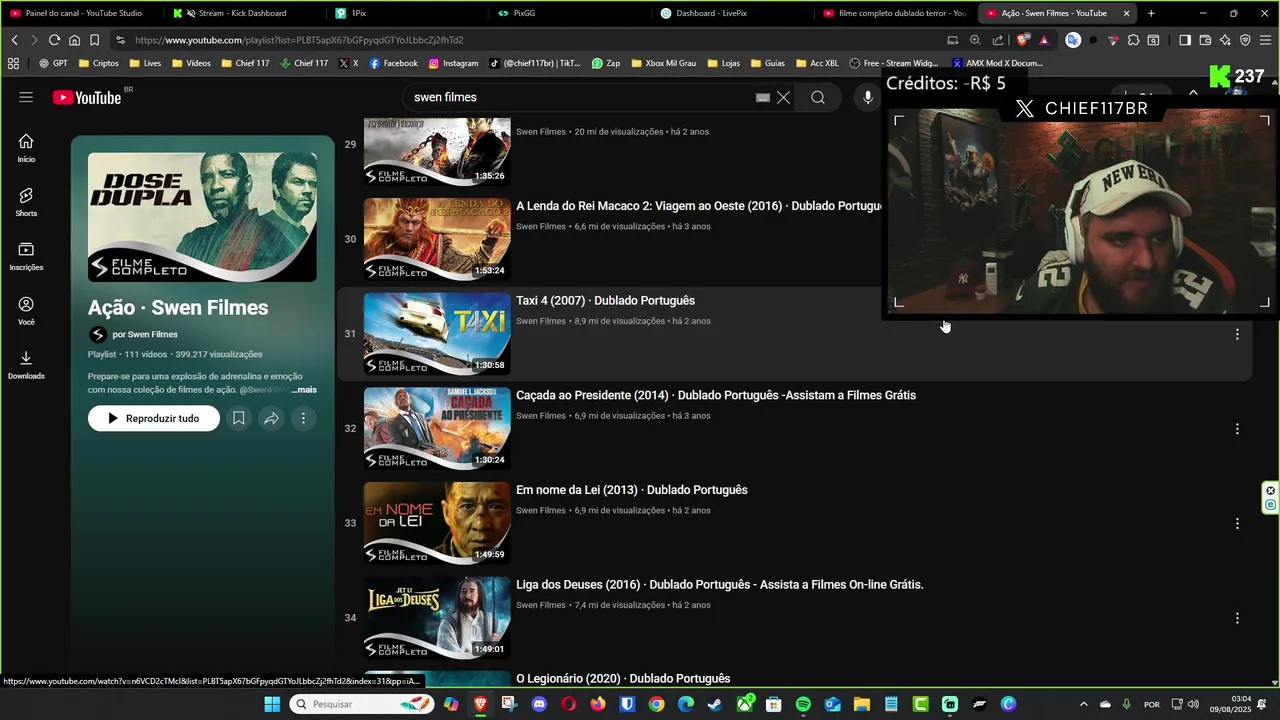Open the Você section in the sidebar
This screenshot has height=720, width=1280.
pyautogui.click(x=26, y=310)
